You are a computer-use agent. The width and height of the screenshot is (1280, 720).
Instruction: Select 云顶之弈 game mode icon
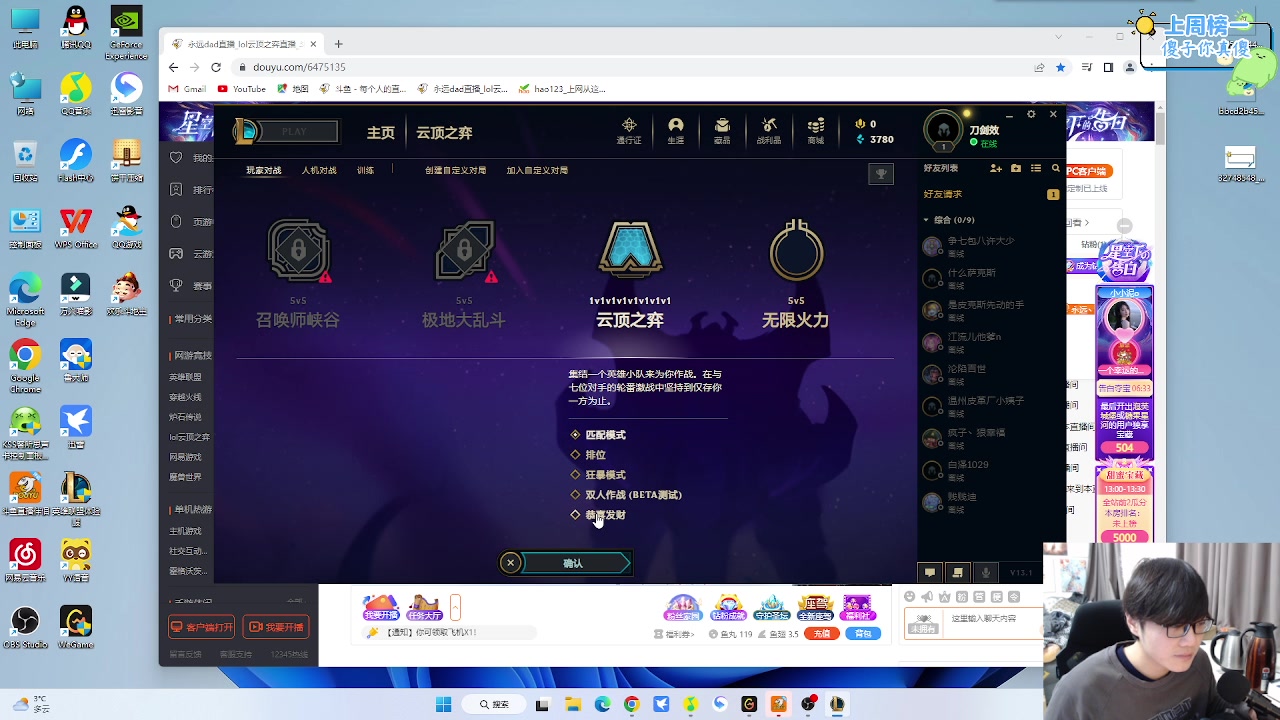coord(630,250)
